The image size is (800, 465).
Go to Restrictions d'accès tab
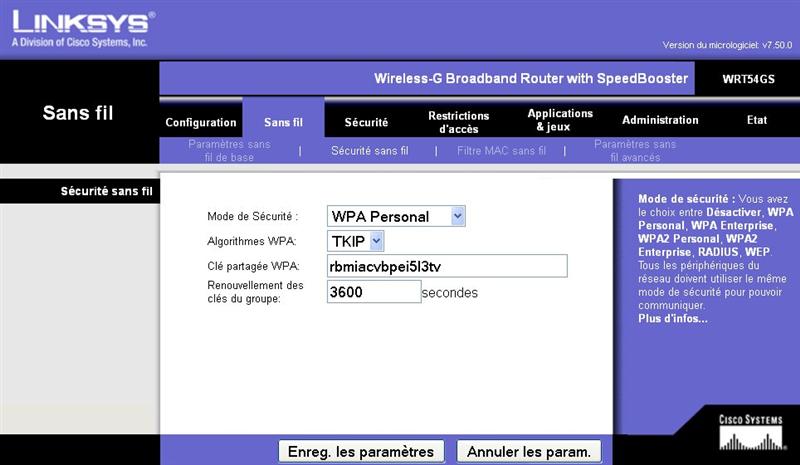pos(459,123)
